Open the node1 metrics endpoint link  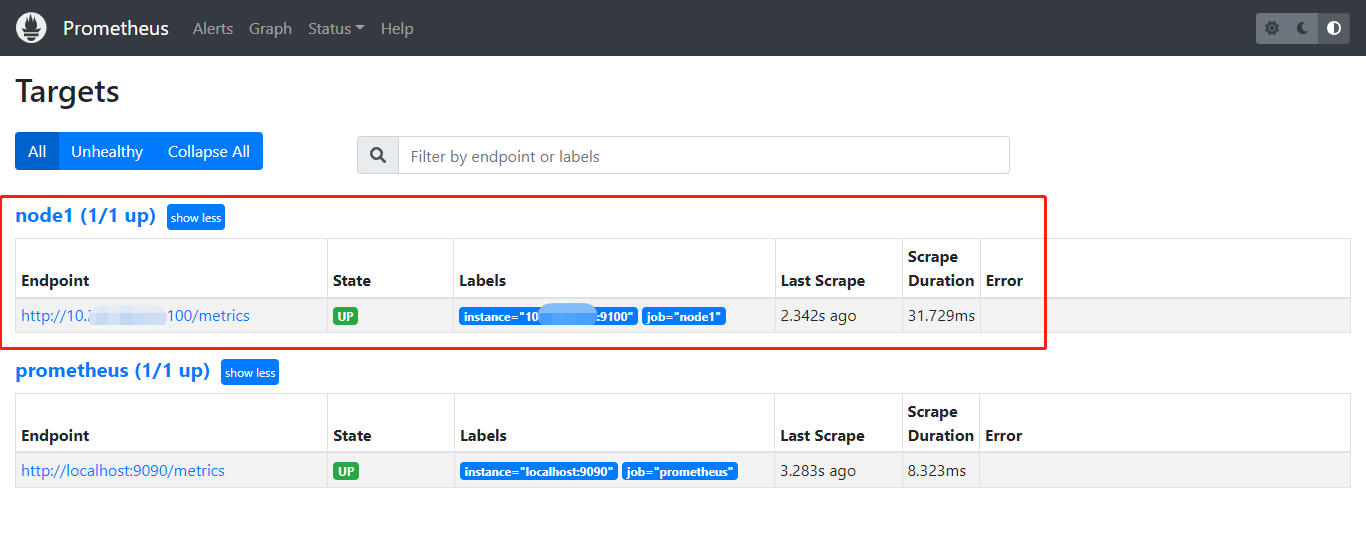coord(135,316)
